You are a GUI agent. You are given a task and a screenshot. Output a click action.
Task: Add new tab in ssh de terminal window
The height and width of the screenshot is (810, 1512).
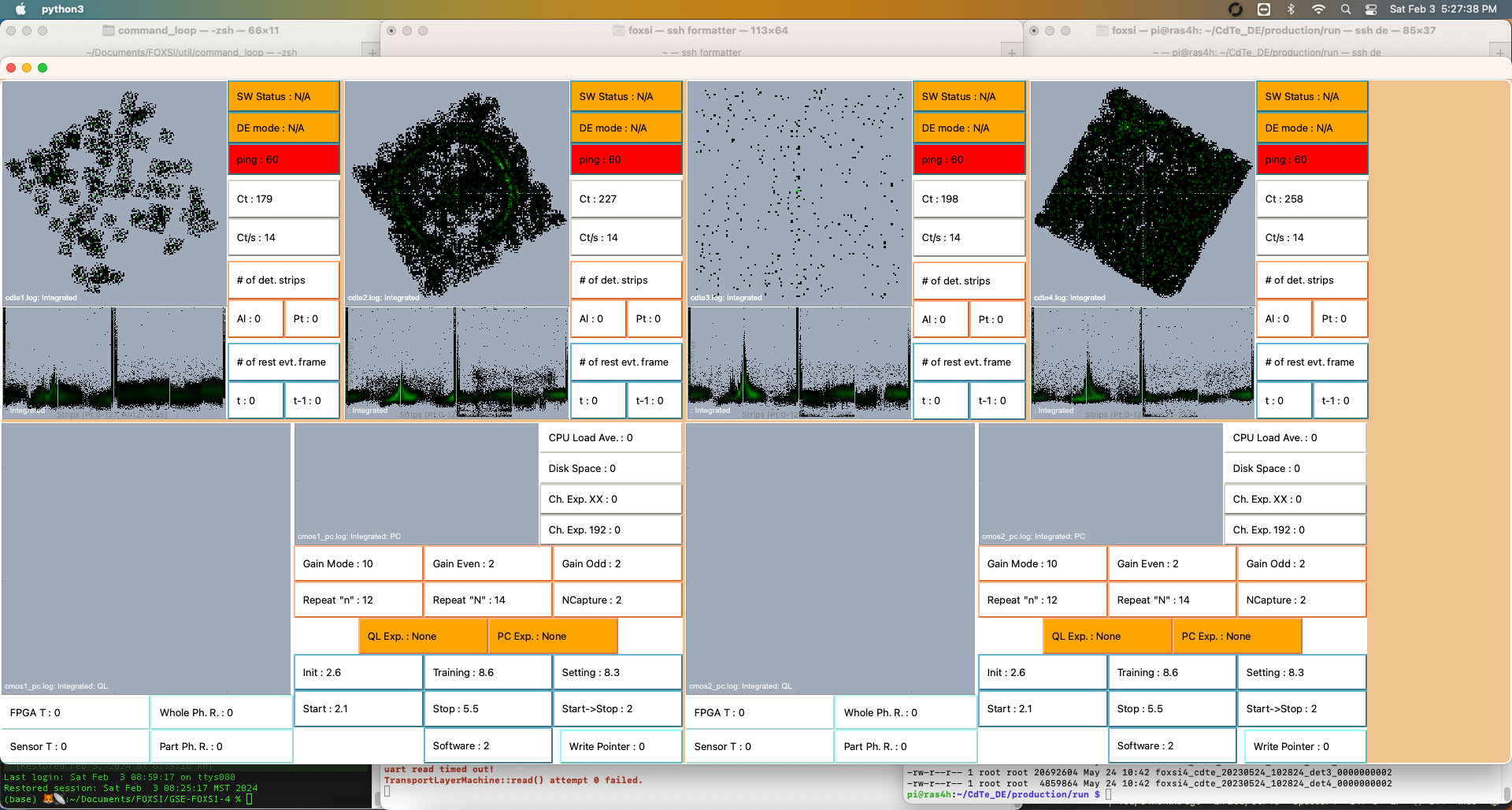(x=1500, y=52)
